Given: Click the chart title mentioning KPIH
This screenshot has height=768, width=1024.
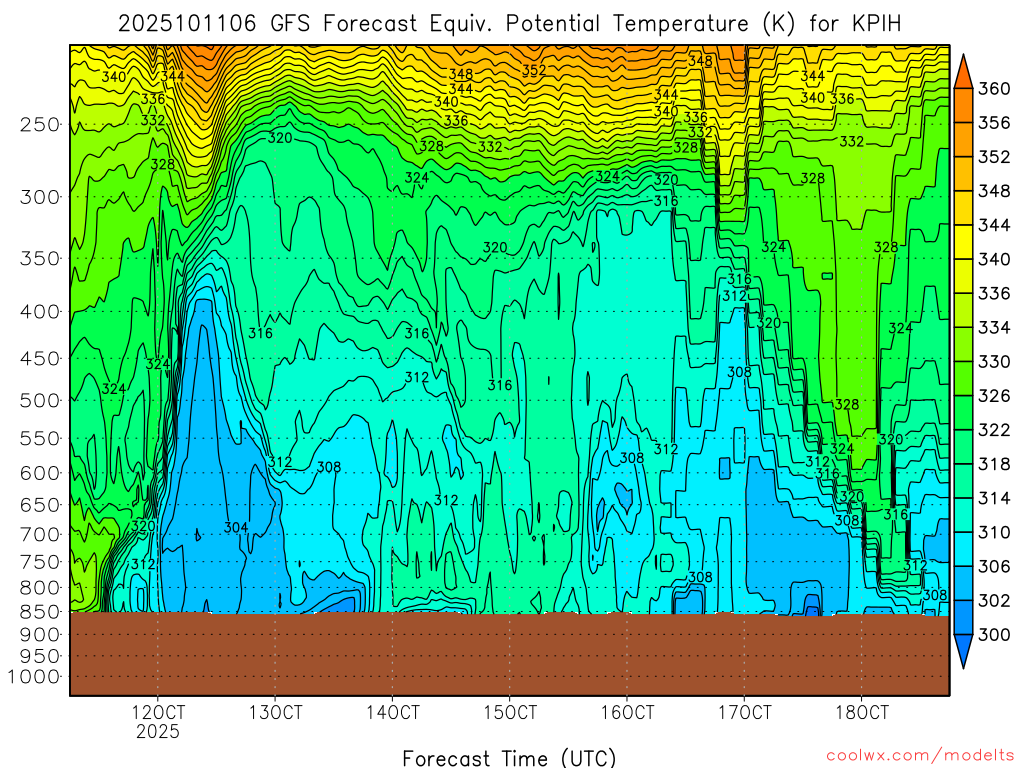Looking at the screenshot, I should point(509,24).
